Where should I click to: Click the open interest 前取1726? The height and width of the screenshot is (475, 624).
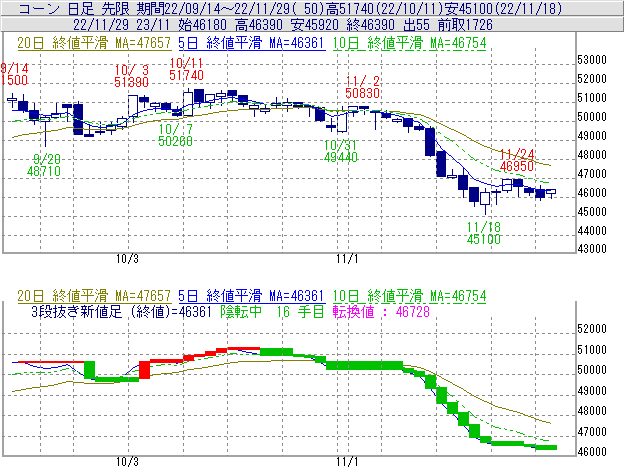click(x=465, y=25)
